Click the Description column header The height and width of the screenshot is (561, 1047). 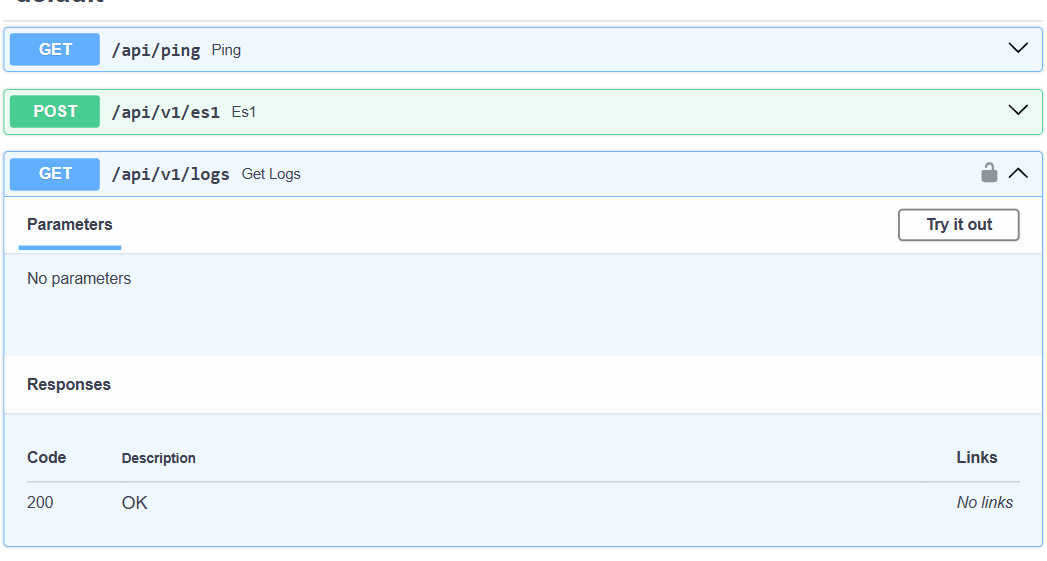[158, 458]
